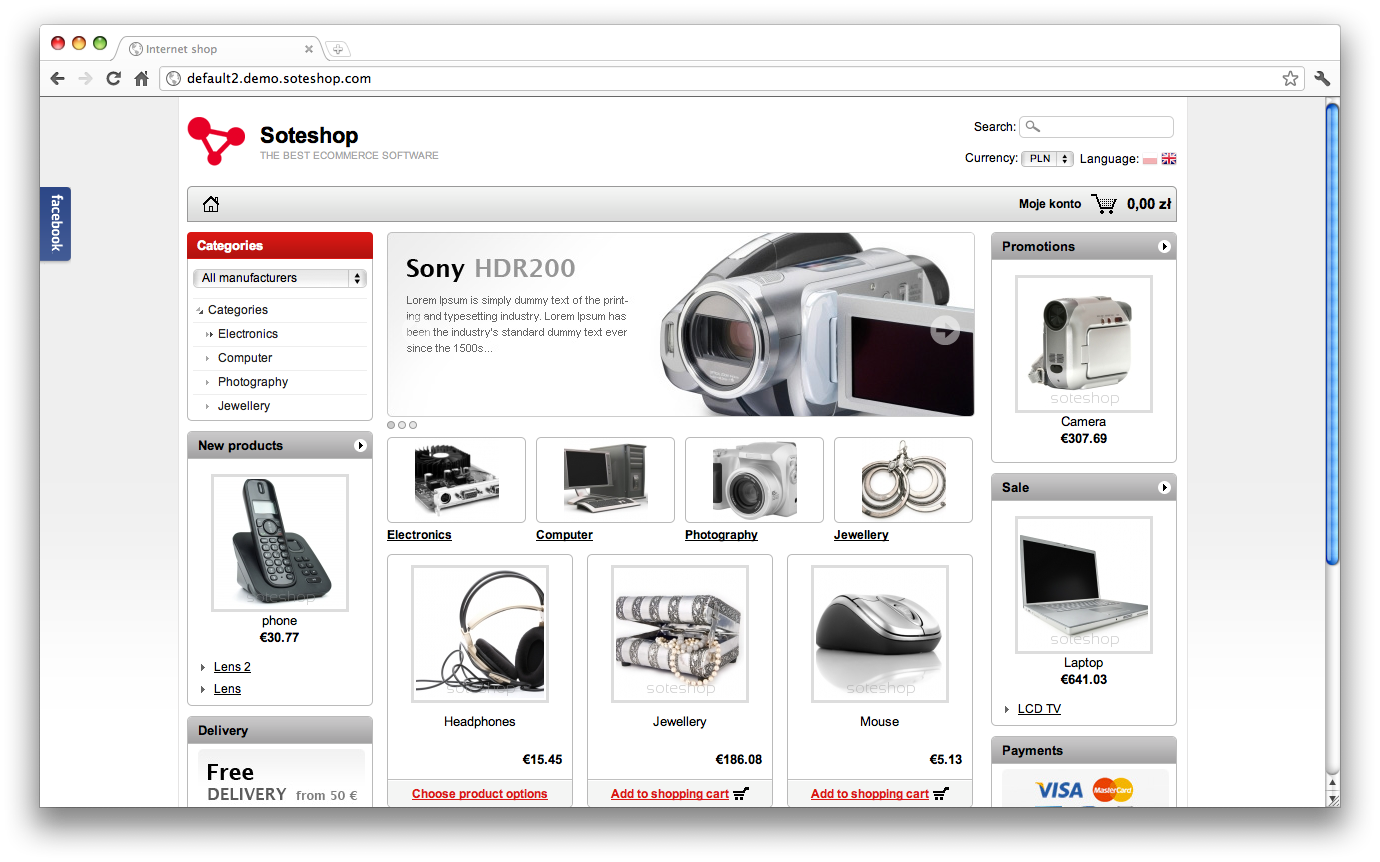Viewport: 1380px width, 862px height.
Task: Open the Electronics category thumbnail
Action: pos(456,480)
